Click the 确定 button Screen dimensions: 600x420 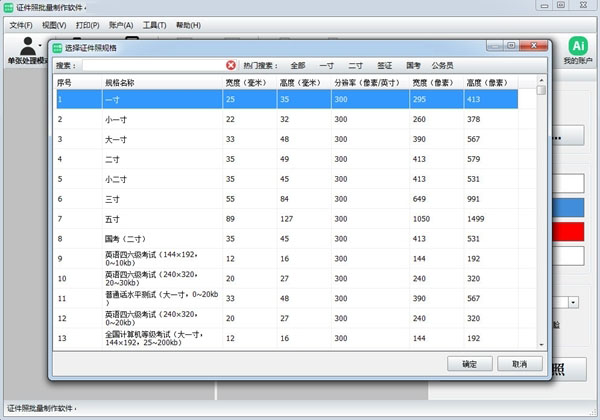pos(470,364)
